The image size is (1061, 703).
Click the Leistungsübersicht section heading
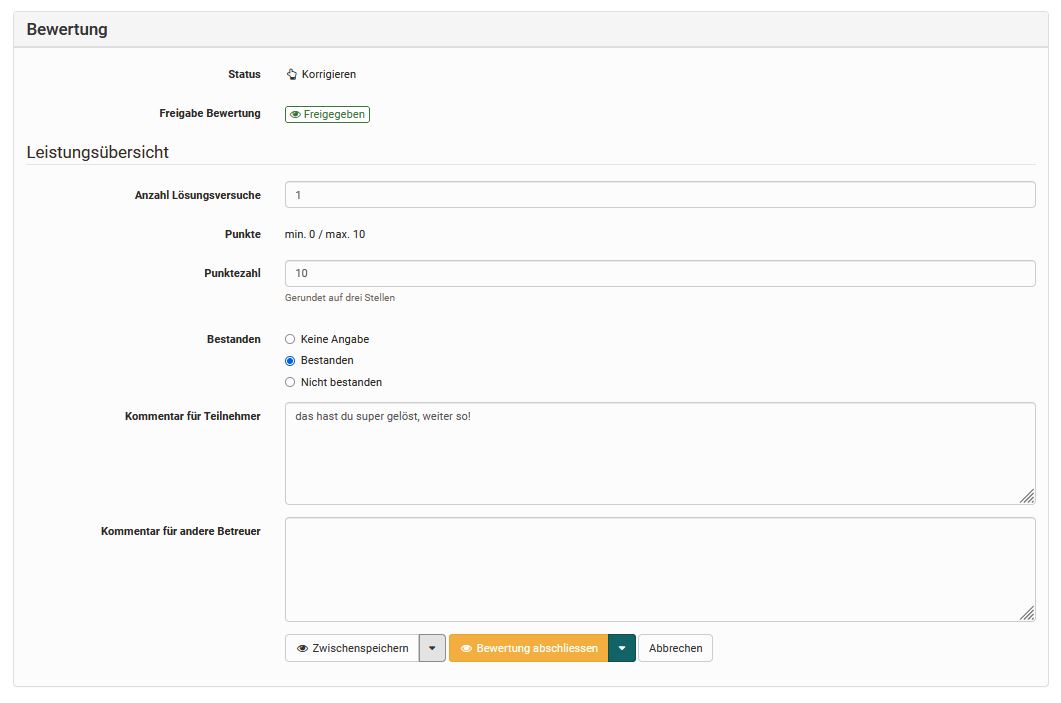tap(98, 152)
